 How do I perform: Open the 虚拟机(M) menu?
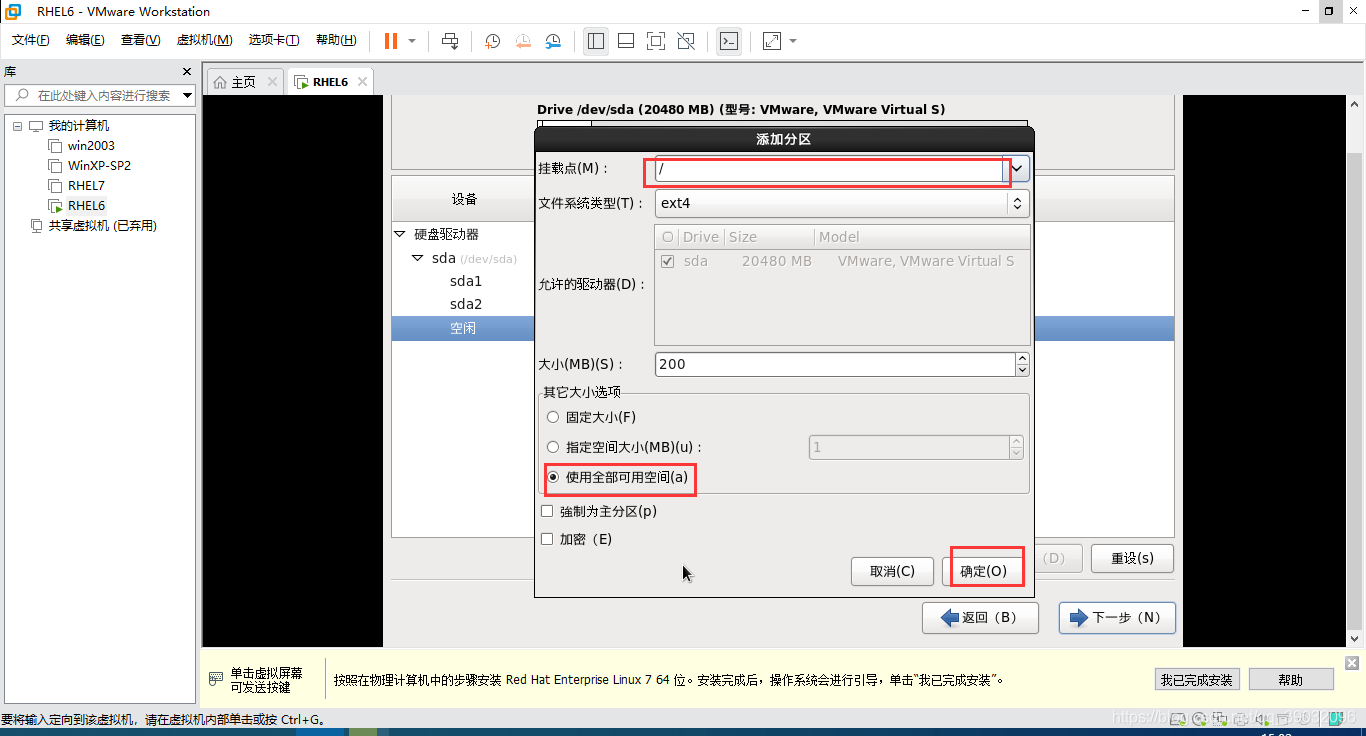point(204,40)
